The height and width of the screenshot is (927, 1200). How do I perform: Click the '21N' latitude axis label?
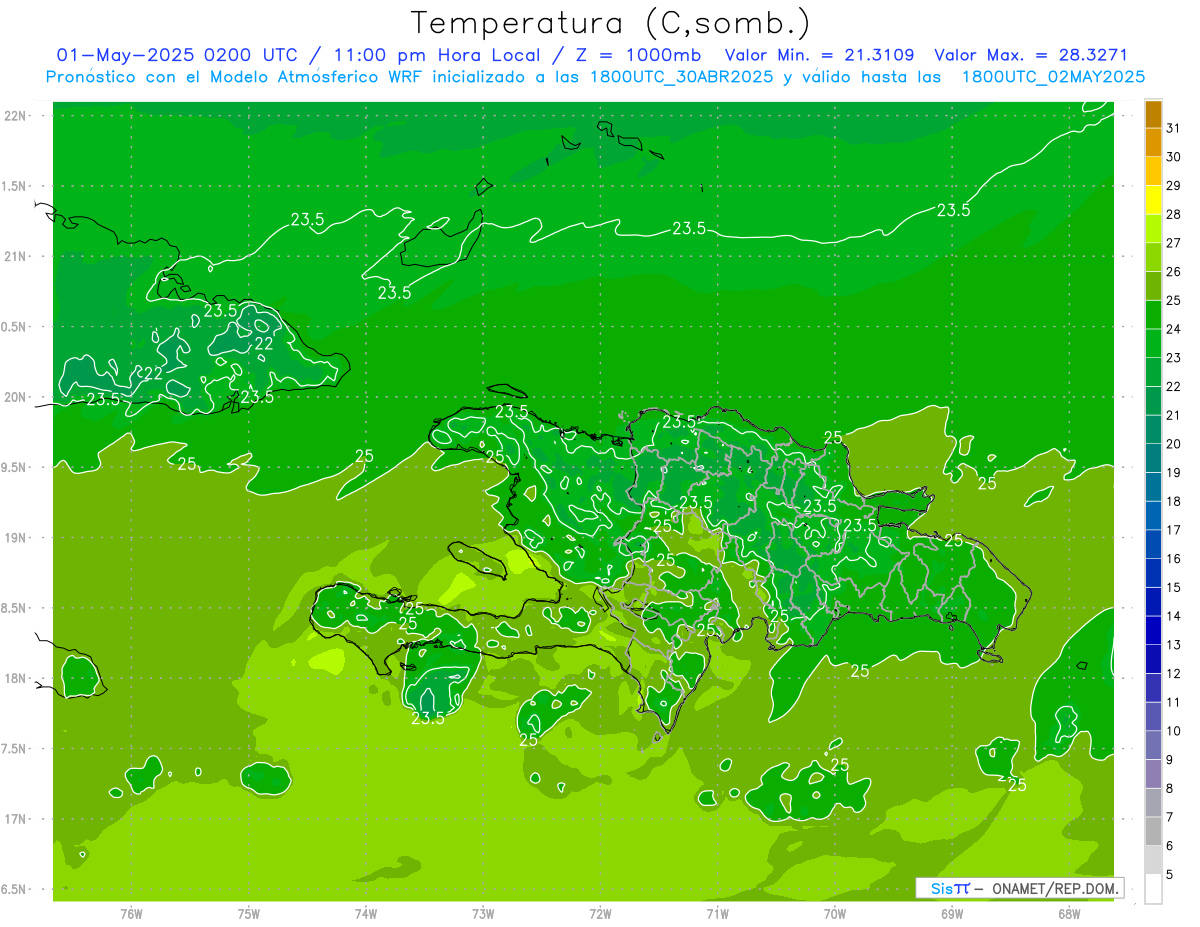point(16,257)
